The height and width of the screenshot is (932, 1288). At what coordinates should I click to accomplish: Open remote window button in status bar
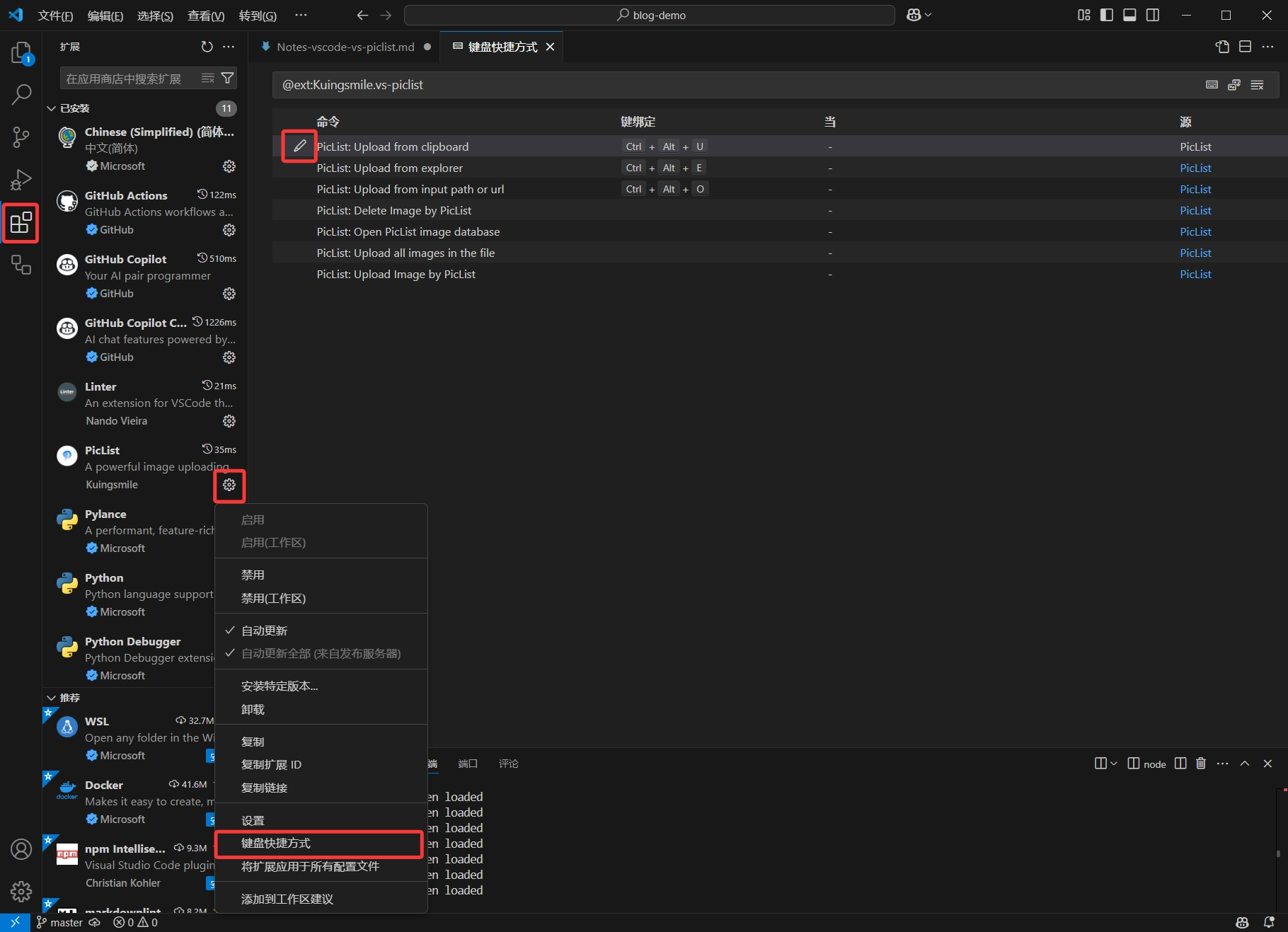[15, 923]
